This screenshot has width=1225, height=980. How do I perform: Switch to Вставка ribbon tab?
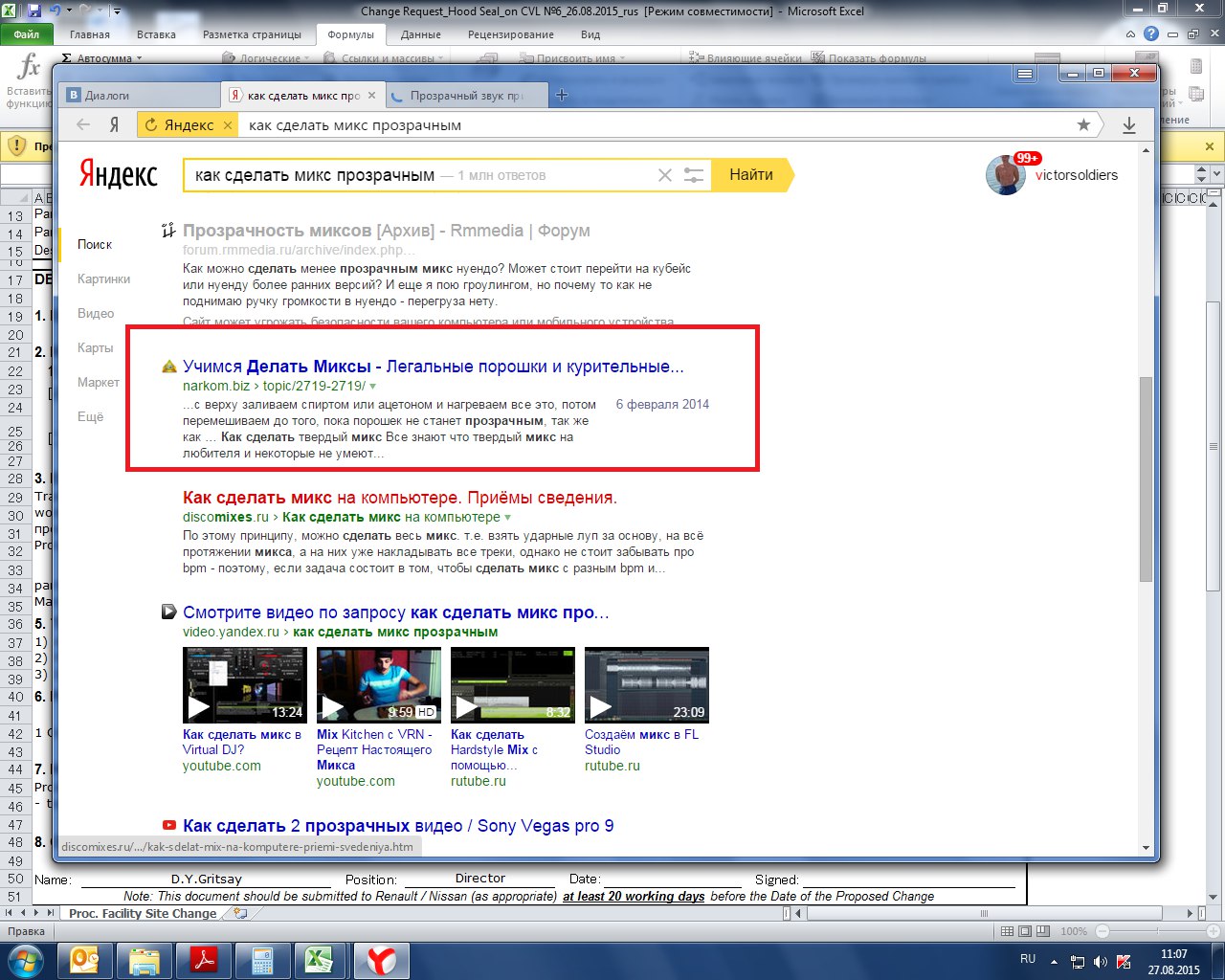pos(156,34)
